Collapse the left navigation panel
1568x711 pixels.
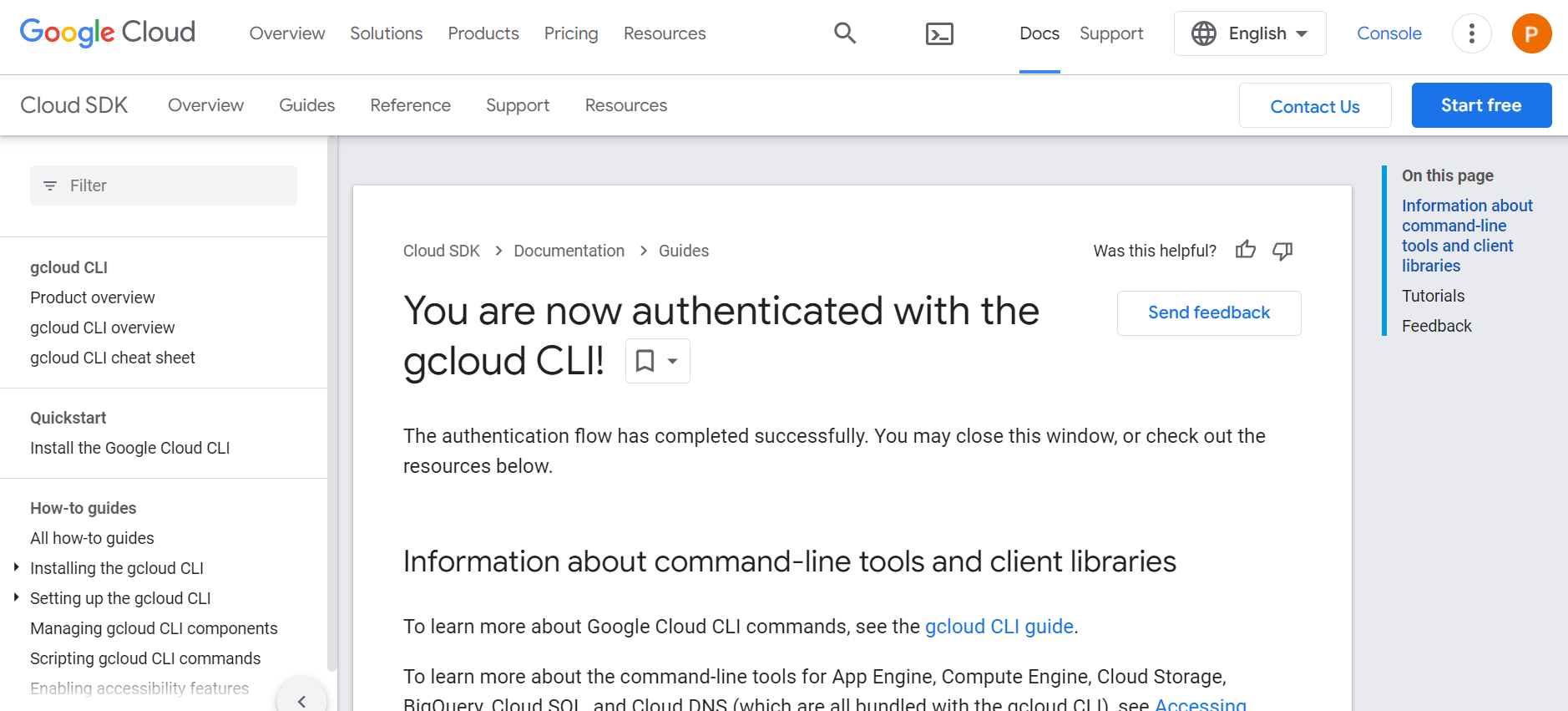click(301, 700)
